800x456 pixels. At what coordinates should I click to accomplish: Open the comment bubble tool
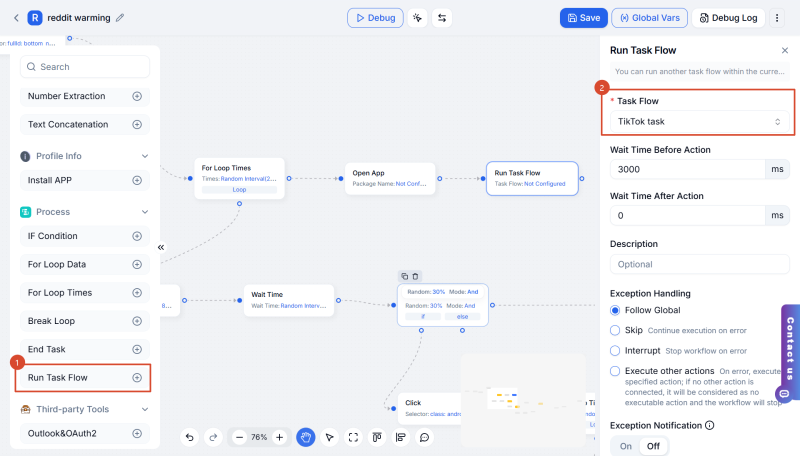point(424,437)
